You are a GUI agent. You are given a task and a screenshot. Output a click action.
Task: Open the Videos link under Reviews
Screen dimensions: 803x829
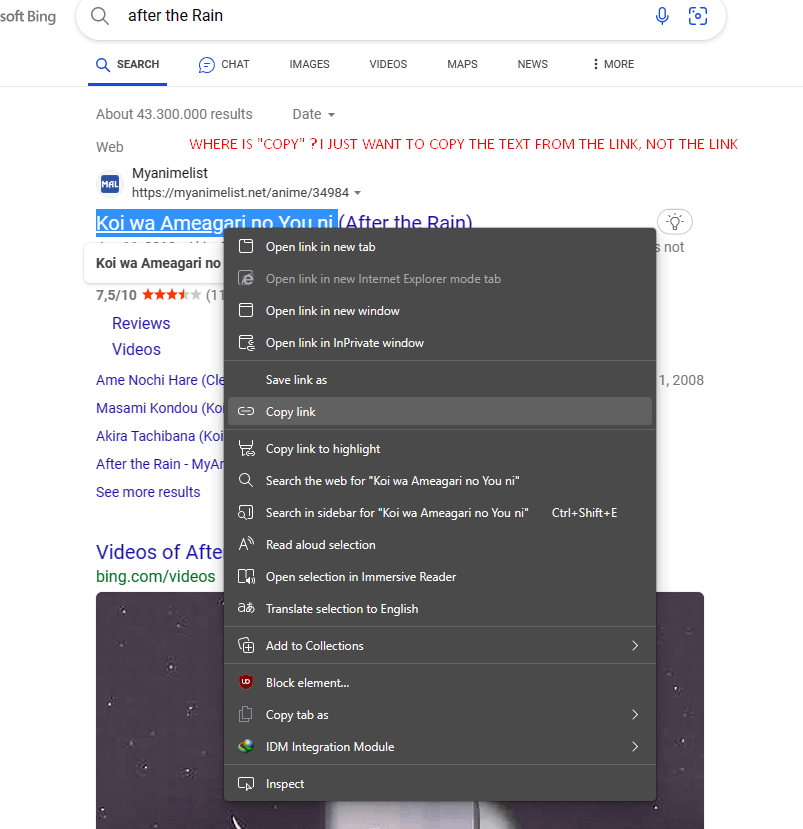[x=136, y=349]
